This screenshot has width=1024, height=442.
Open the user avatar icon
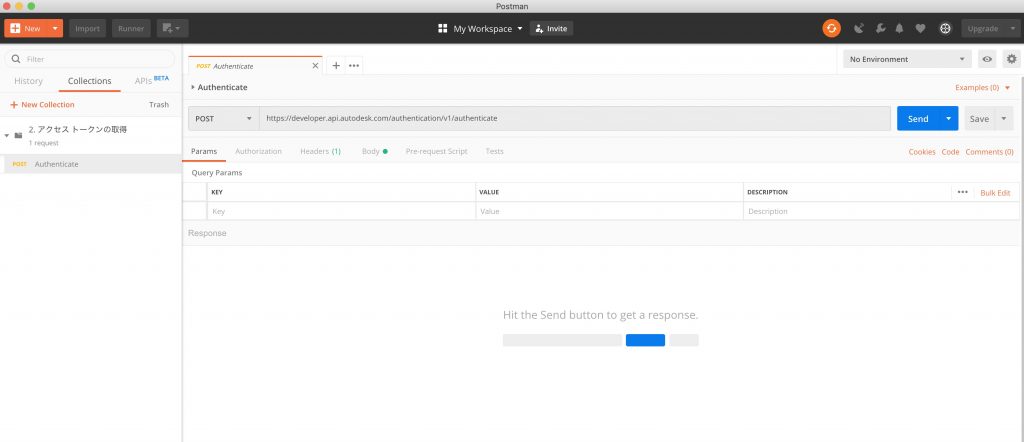[x=945, y=28]
